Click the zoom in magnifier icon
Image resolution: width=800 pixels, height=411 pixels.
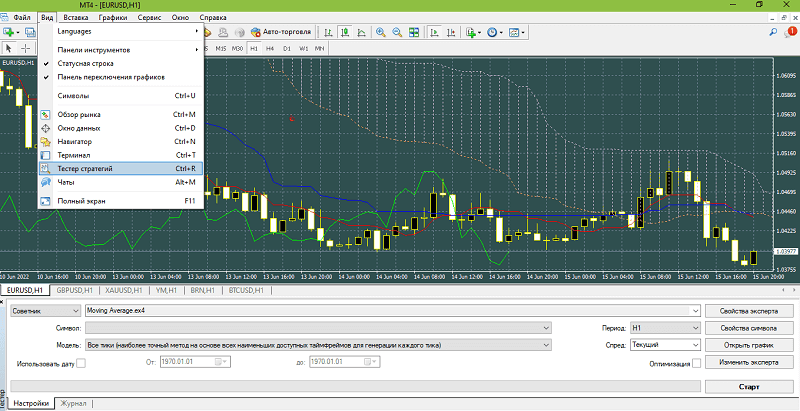pyautogui.click(x=381, y=32)
